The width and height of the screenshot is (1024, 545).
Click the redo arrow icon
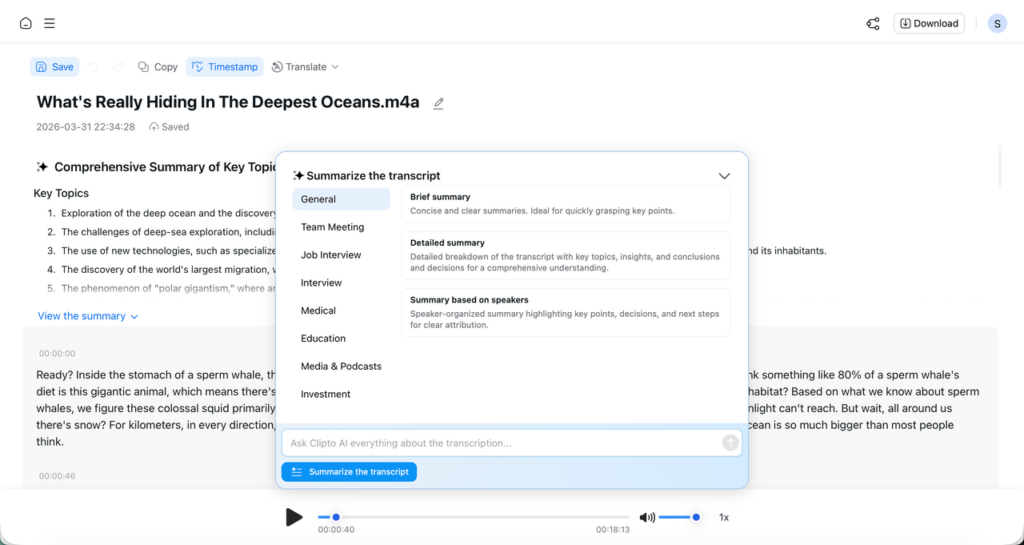[118, 67]
